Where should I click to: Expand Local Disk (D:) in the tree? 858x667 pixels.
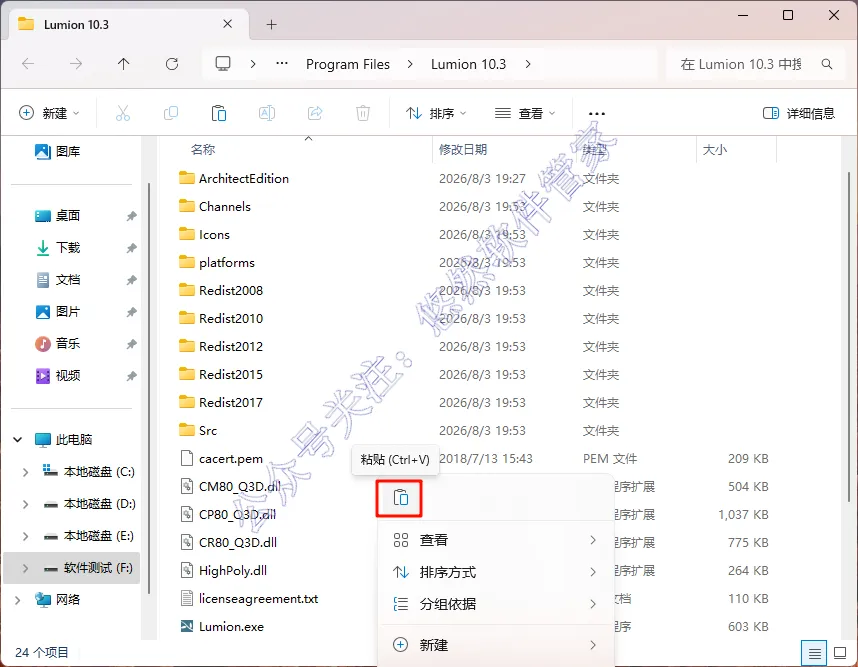coord(25,503)
